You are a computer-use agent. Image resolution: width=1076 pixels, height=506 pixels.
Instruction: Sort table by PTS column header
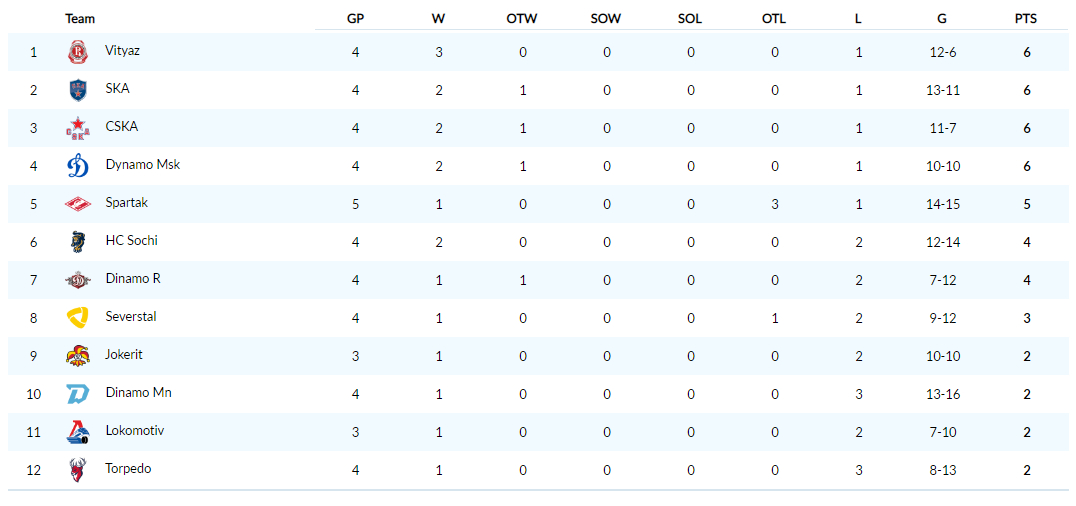pyautogui.click(x=1026, y=19)
